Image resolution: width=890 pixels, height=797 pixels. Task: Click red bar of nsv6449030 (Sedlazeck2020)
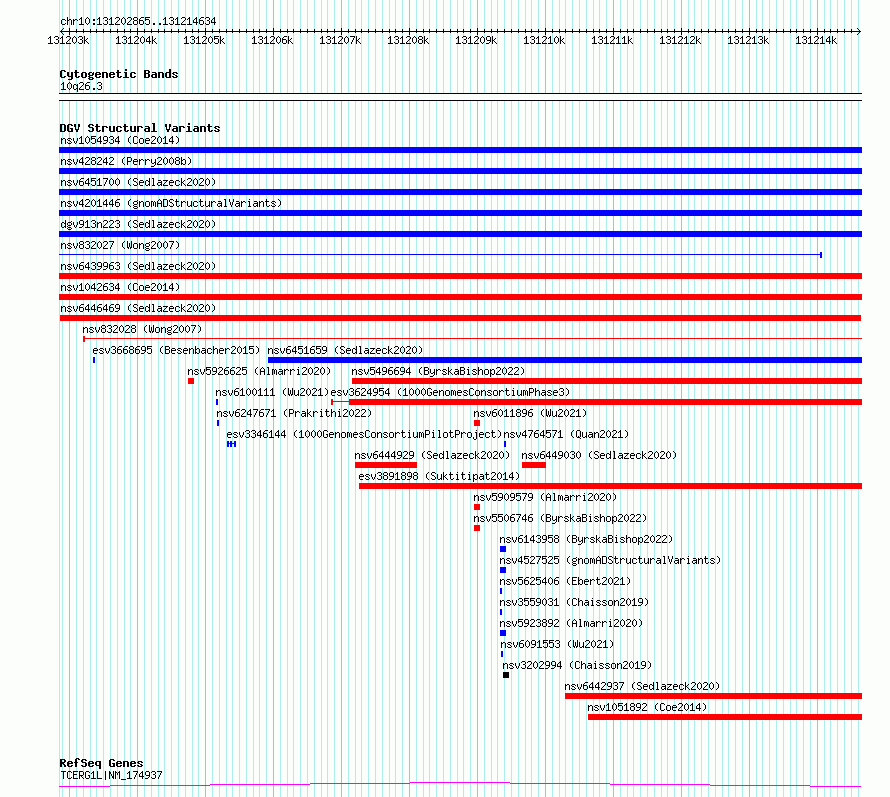point(534,465)
